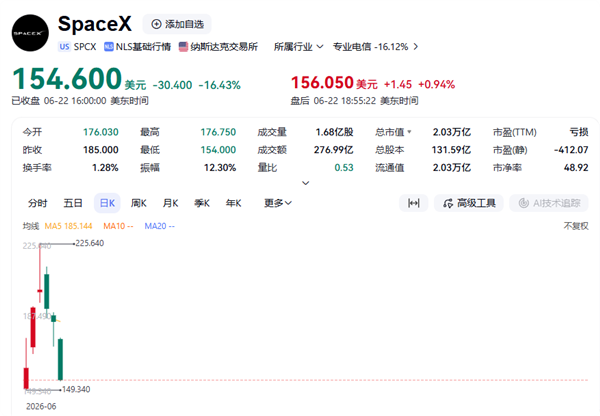Click the 已收盘 06-22 16:00:00 status
Image resolution: width=600 pixels, height=416 pixels.
point(80,101)
